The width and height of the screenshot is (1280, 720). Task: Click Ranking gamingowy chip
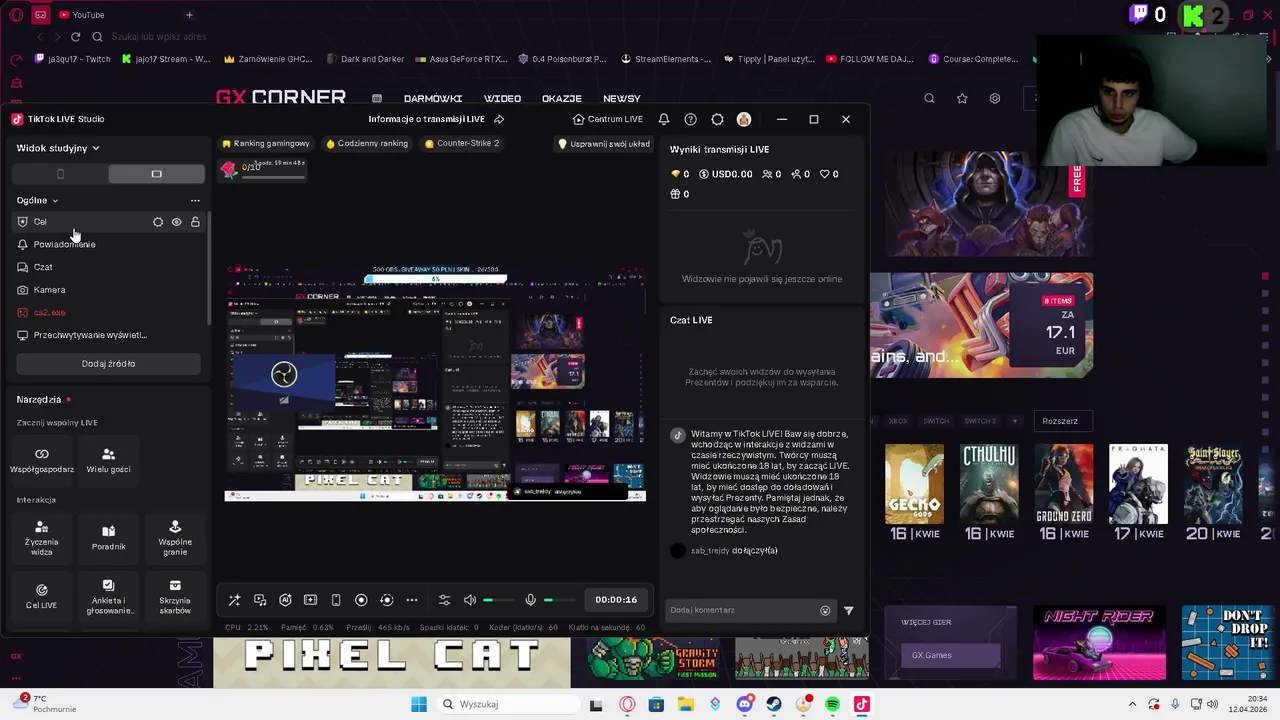tap(266, 143)
